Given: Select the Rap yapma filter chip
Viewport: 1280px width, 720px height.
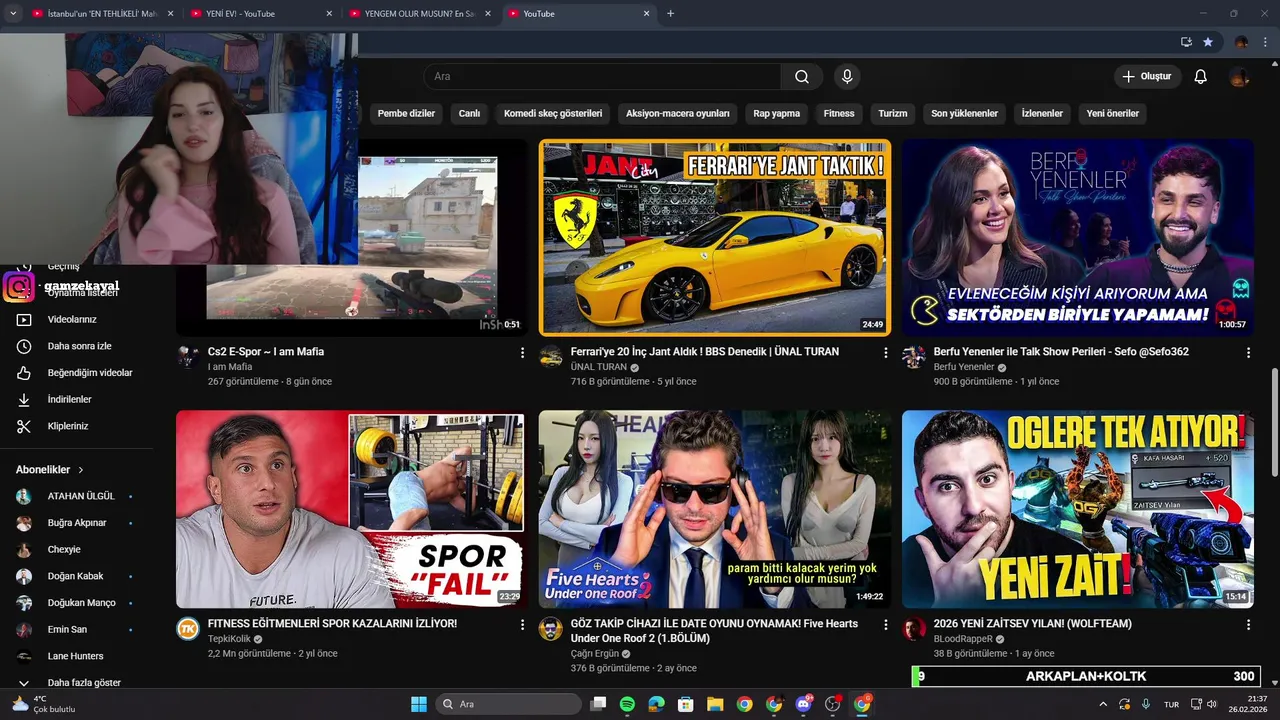Looking at the screenshot, I should [777, 113].
